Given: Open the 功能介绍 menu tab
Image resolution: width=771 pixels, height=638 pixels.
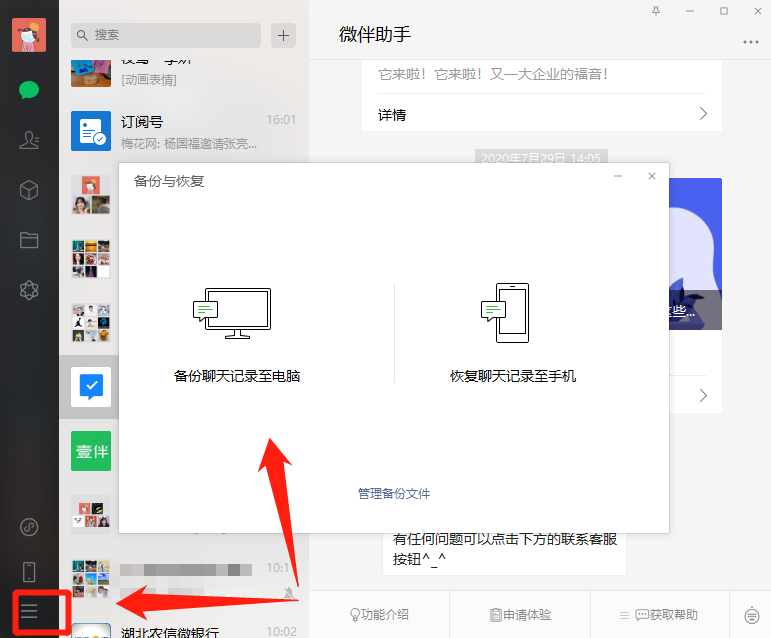Looking at the screenshot, I should pyautogui.click(x=379, y=614).
